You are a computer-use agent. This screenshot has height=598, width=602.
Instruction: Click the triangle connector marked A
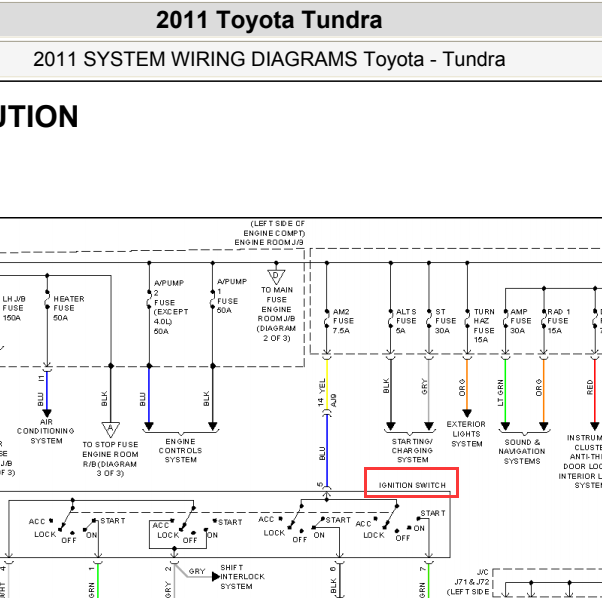111,429
